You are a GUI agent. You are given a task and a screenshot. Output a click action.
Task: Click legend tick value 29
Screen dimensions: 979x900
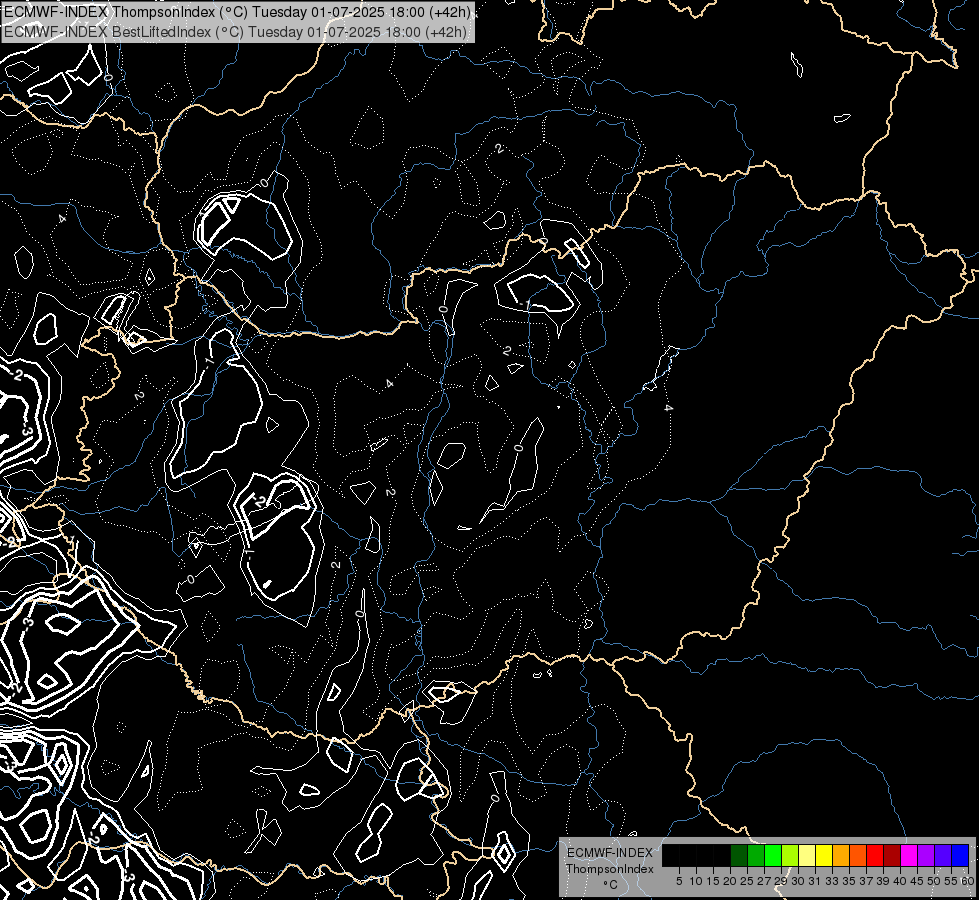(x=780, y=881)
